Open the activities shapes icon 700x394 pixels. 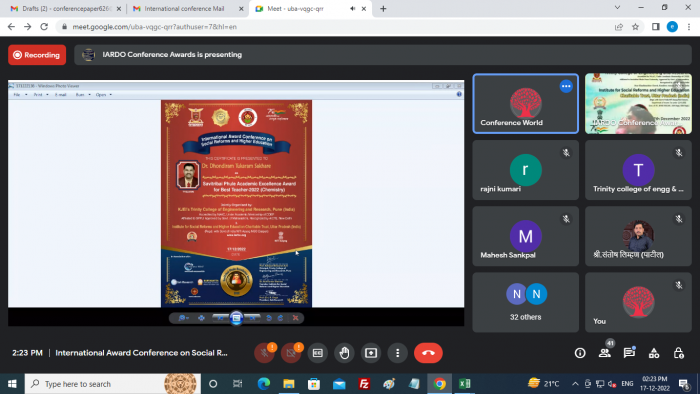click(x=654, y=353)
